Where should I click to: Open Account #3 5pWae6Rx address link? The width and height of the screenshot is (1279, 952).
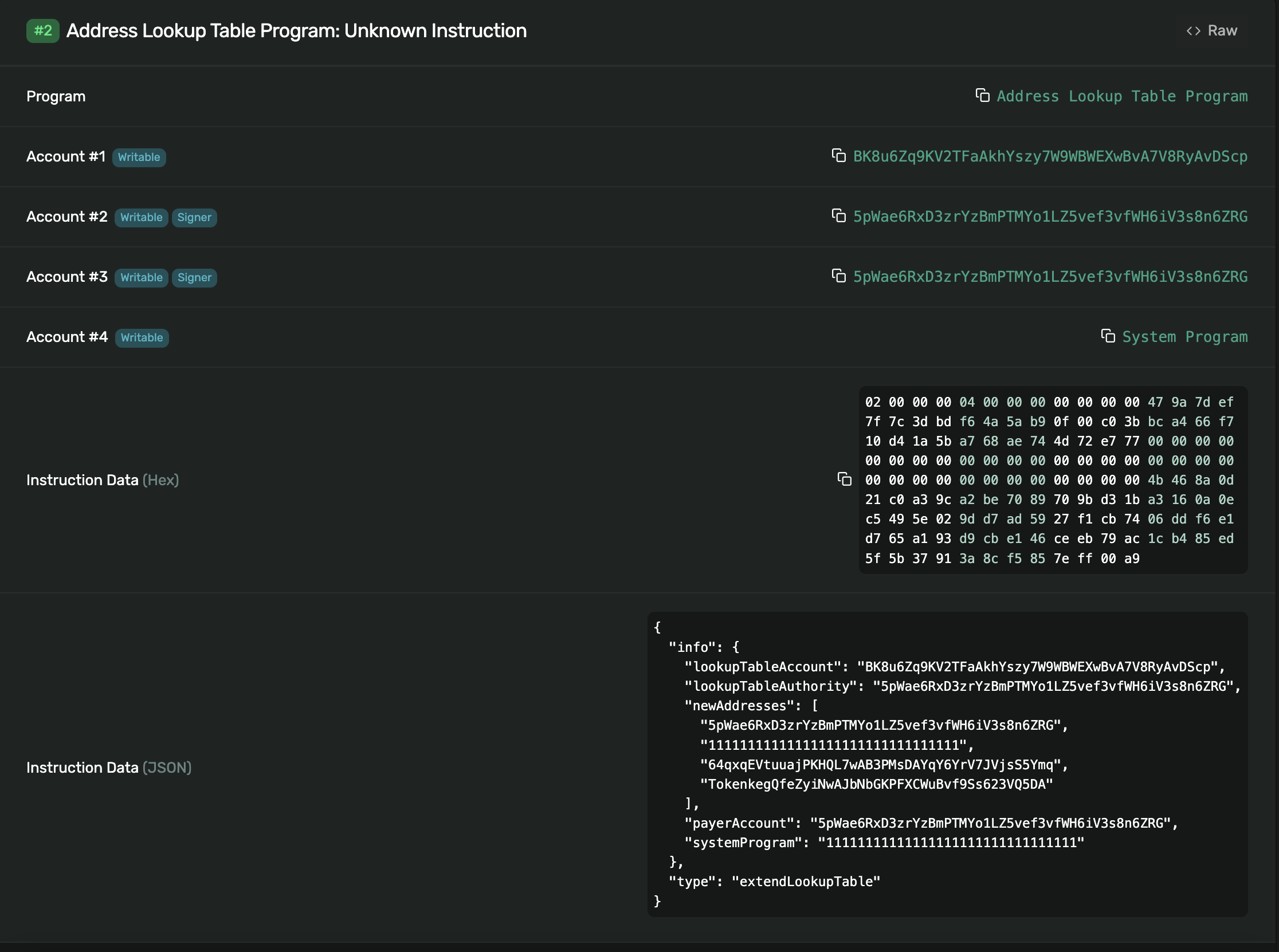click(1050, 277)
